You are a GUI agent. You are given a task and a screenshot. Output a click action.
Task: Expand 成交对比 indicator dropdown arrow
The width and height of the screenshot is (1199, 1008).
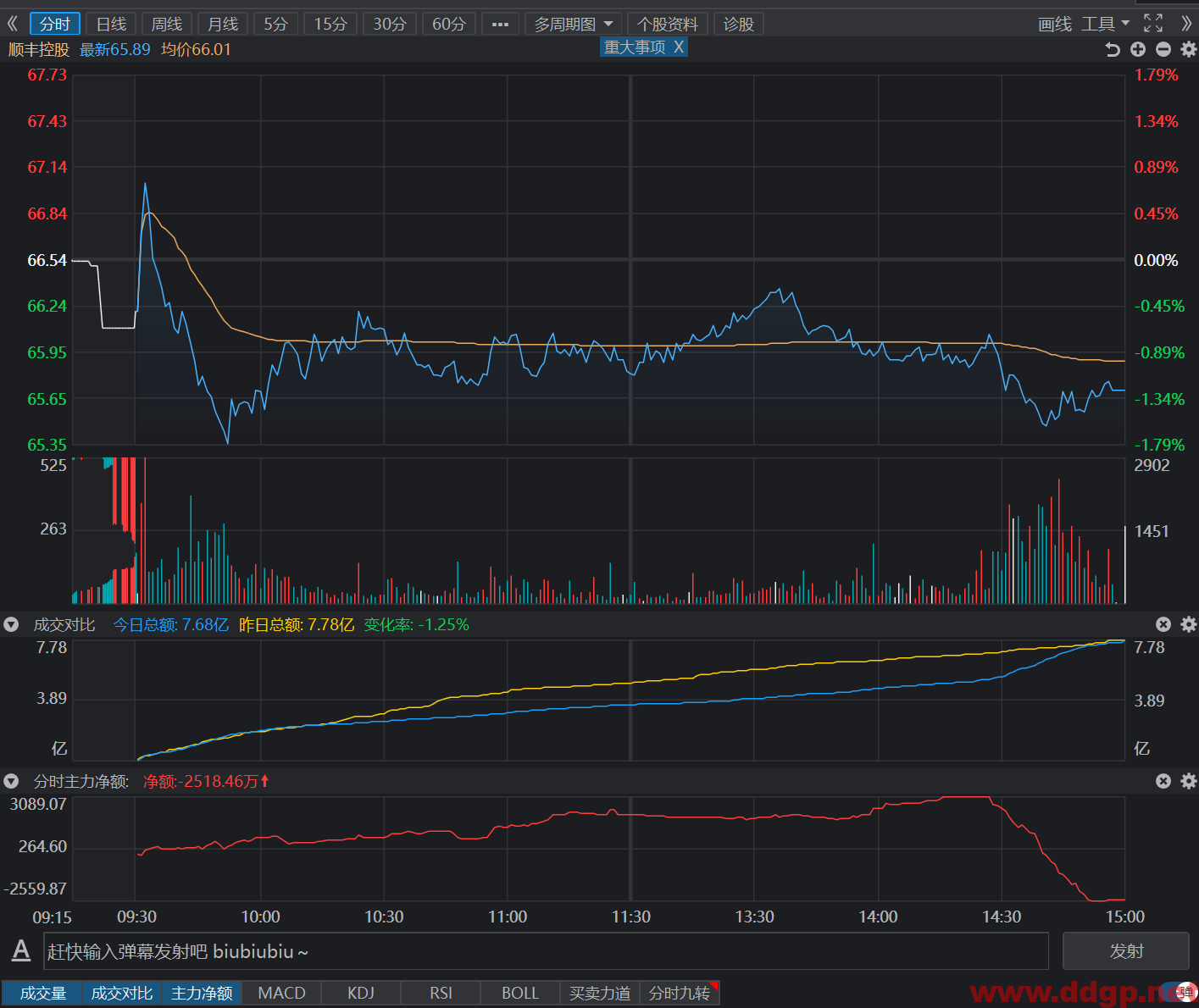pyautogui.click(x=11, y=624)
